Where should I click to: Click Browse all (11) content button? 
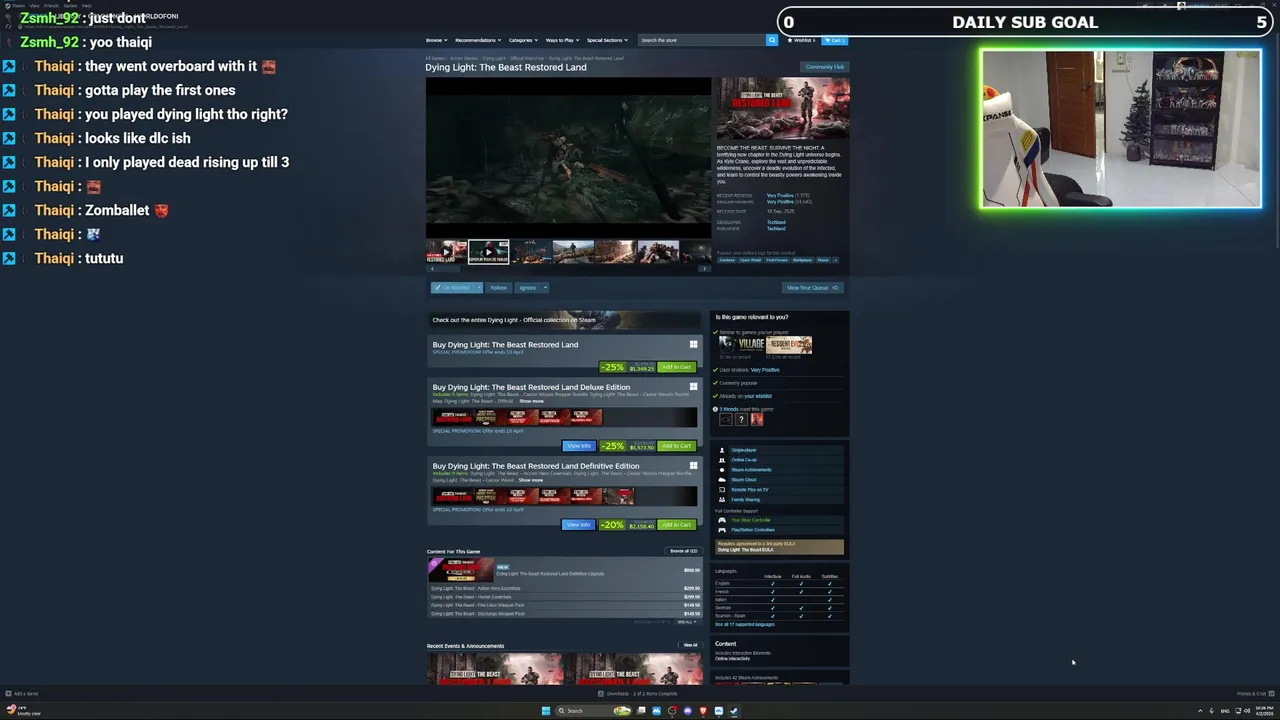point(684,551)
